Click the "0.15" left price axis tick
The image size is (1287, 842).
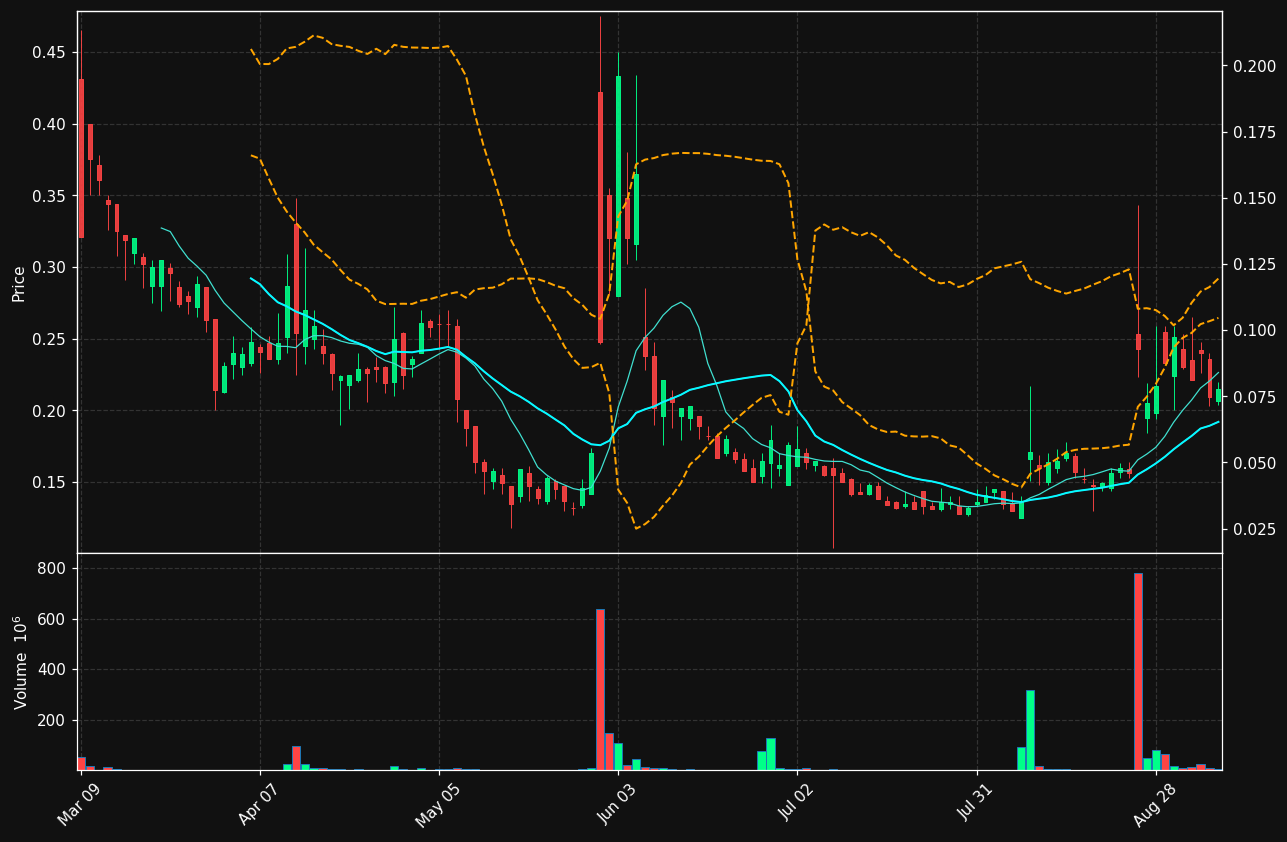point(50,482)
